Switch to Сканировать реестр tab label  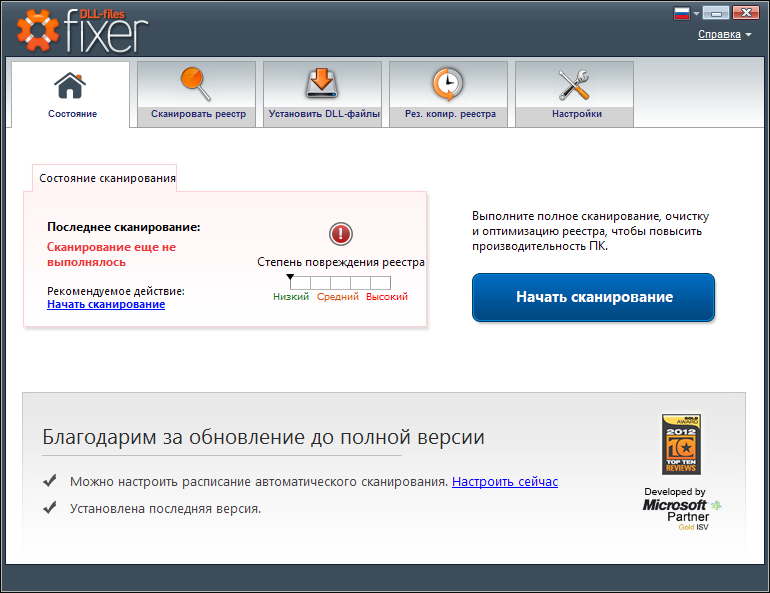point(198,114)
